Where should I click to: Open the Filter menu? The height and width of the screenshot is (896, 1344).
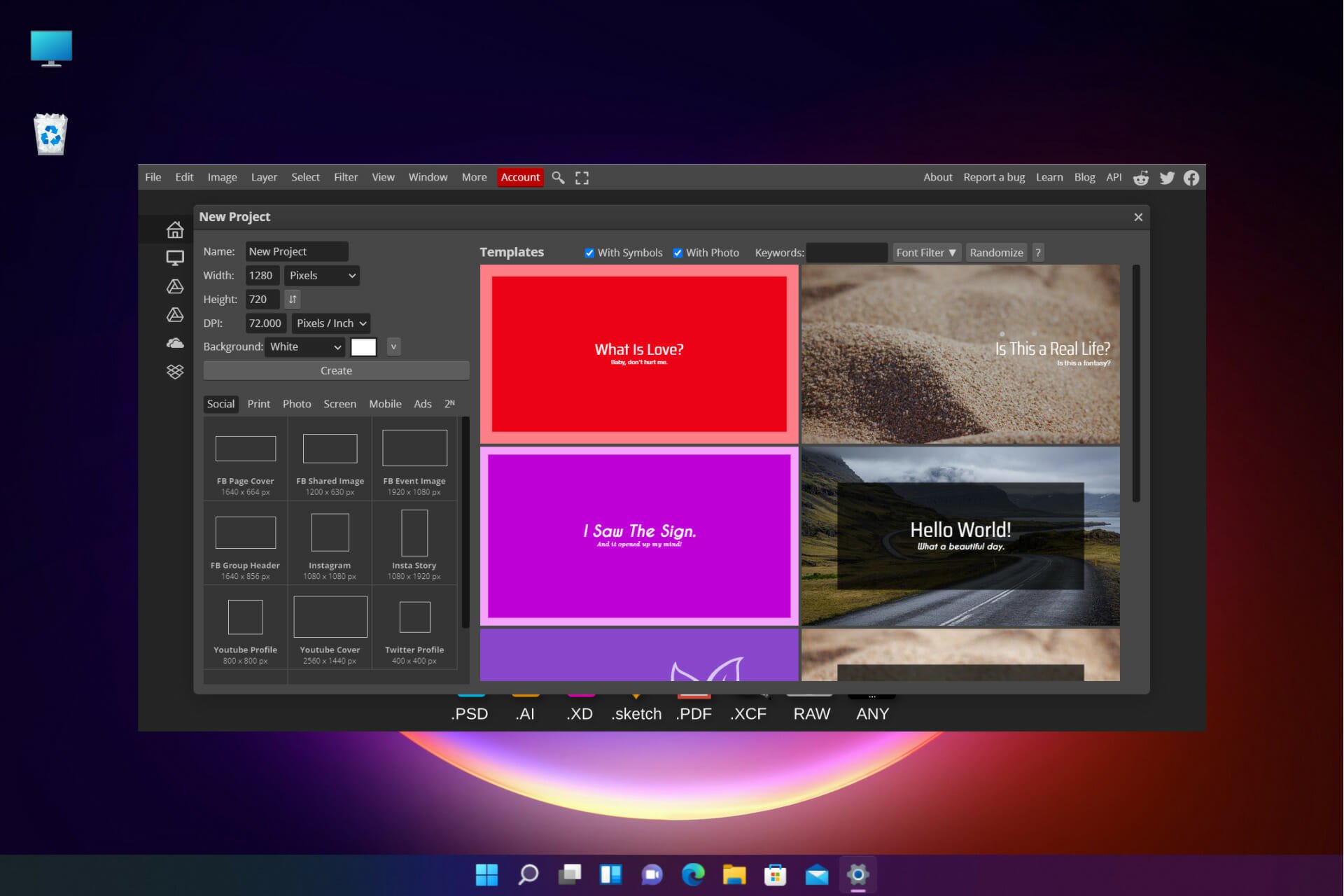pyautogui.click(x=346, y=178)
